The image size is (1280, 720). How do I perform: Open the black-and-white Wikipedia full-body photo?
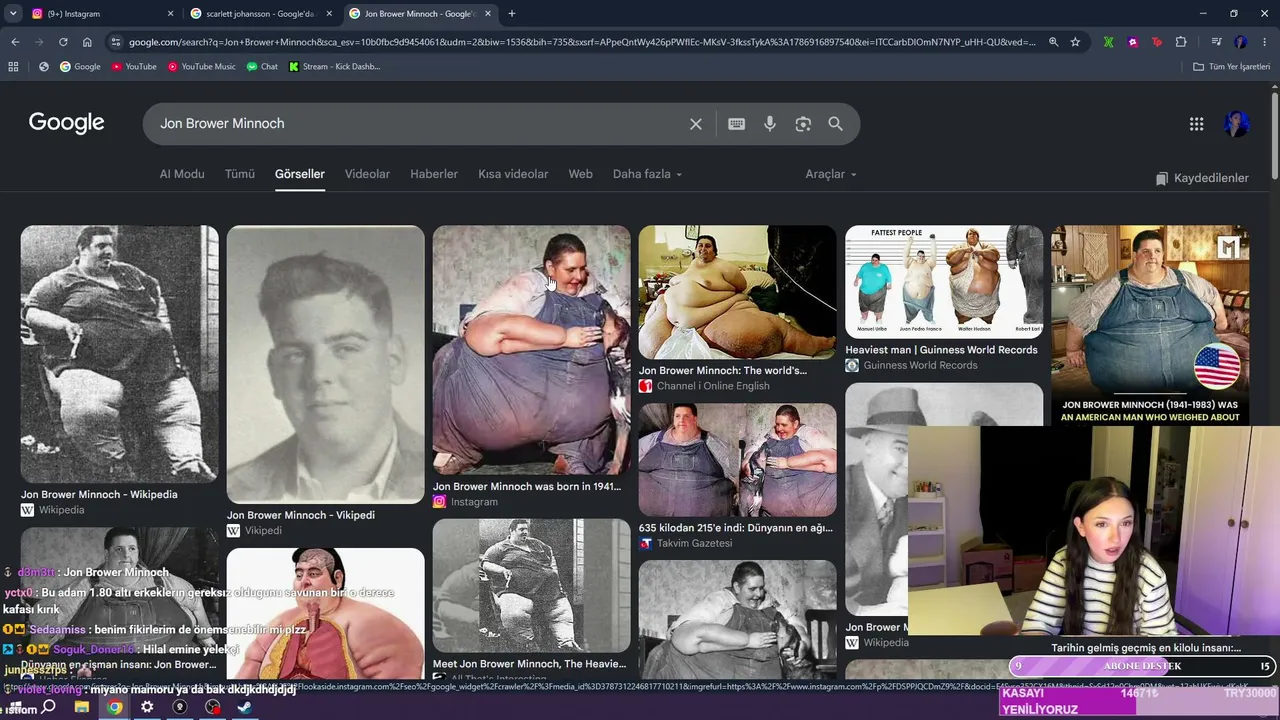[x=120, y=354]
